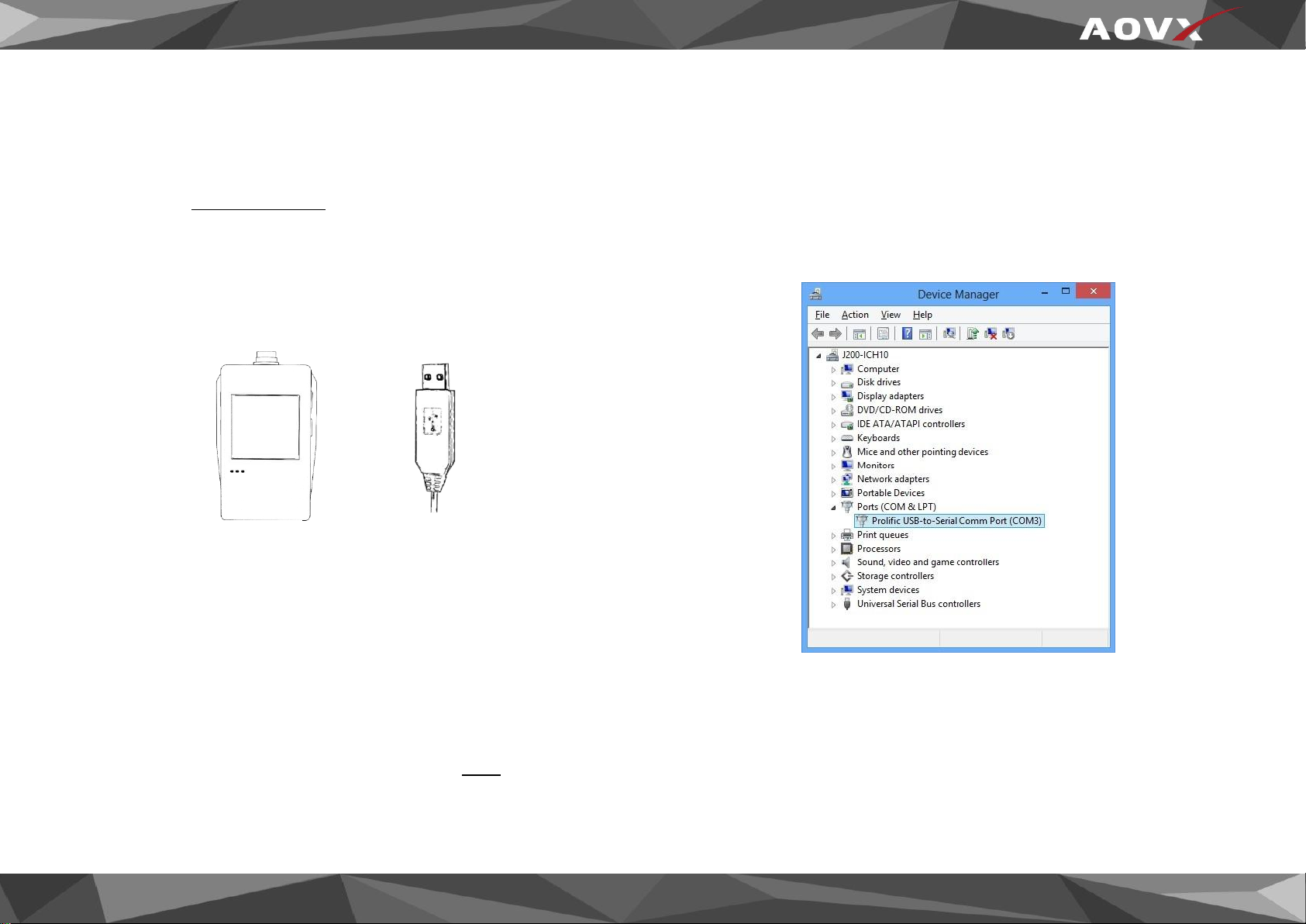The height and width of the screenshot is (924, 1306).
Task: Expand Universal Serial Bus controllers arrow
Action: point(834,605)
